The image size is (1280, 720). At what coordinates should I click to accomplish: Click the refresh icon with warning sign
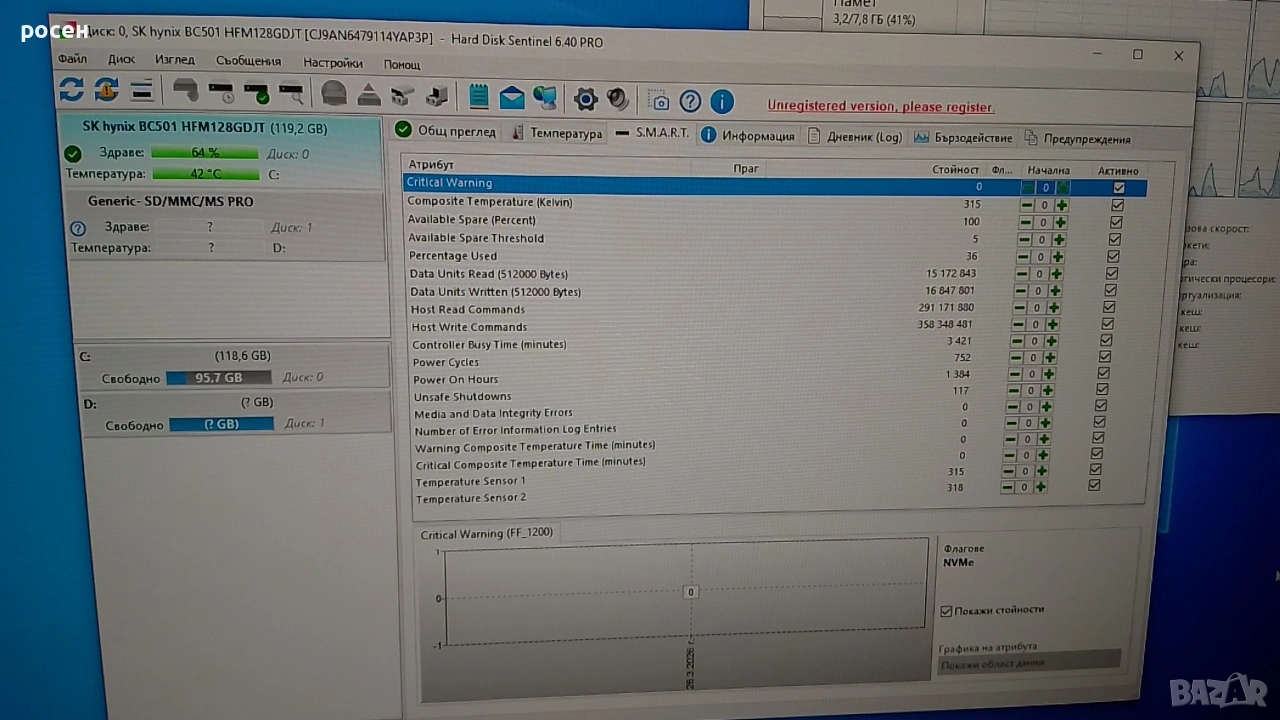[106, 91]
